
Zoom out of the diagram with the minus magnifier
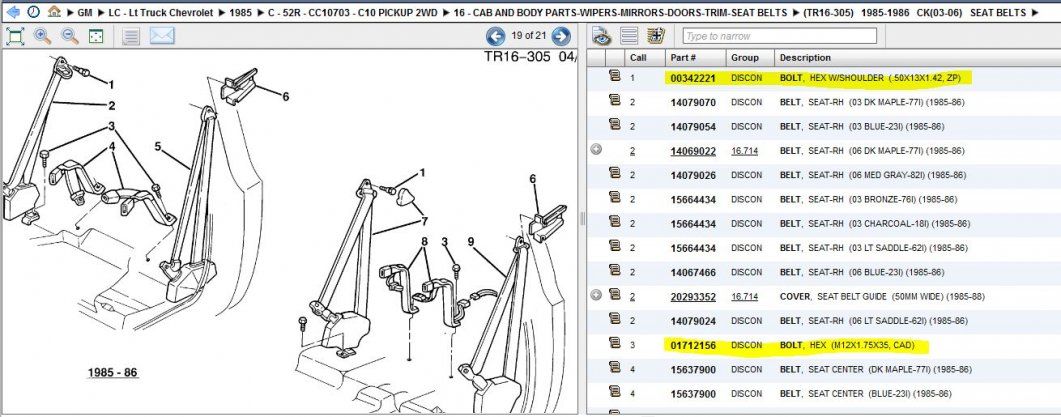click(70, 36)
